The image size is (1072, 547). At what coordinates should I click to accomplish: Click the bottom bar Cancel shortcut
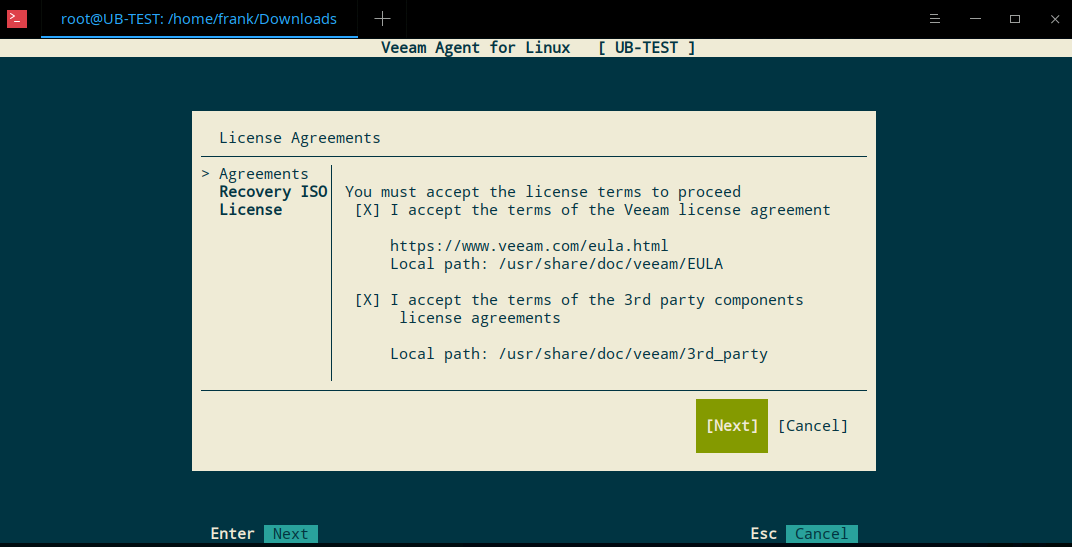pyautogui.click(x=821, y=534)
